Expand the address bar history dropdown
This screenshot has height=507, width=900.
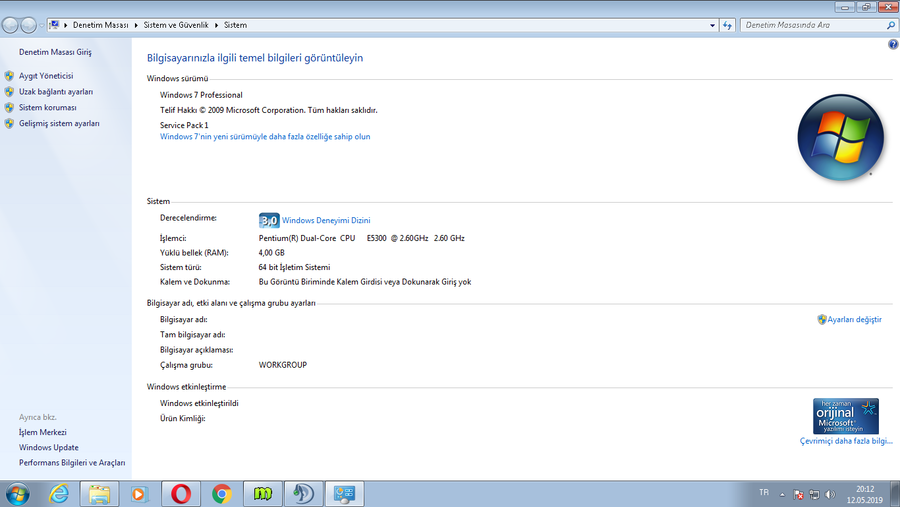712,25
